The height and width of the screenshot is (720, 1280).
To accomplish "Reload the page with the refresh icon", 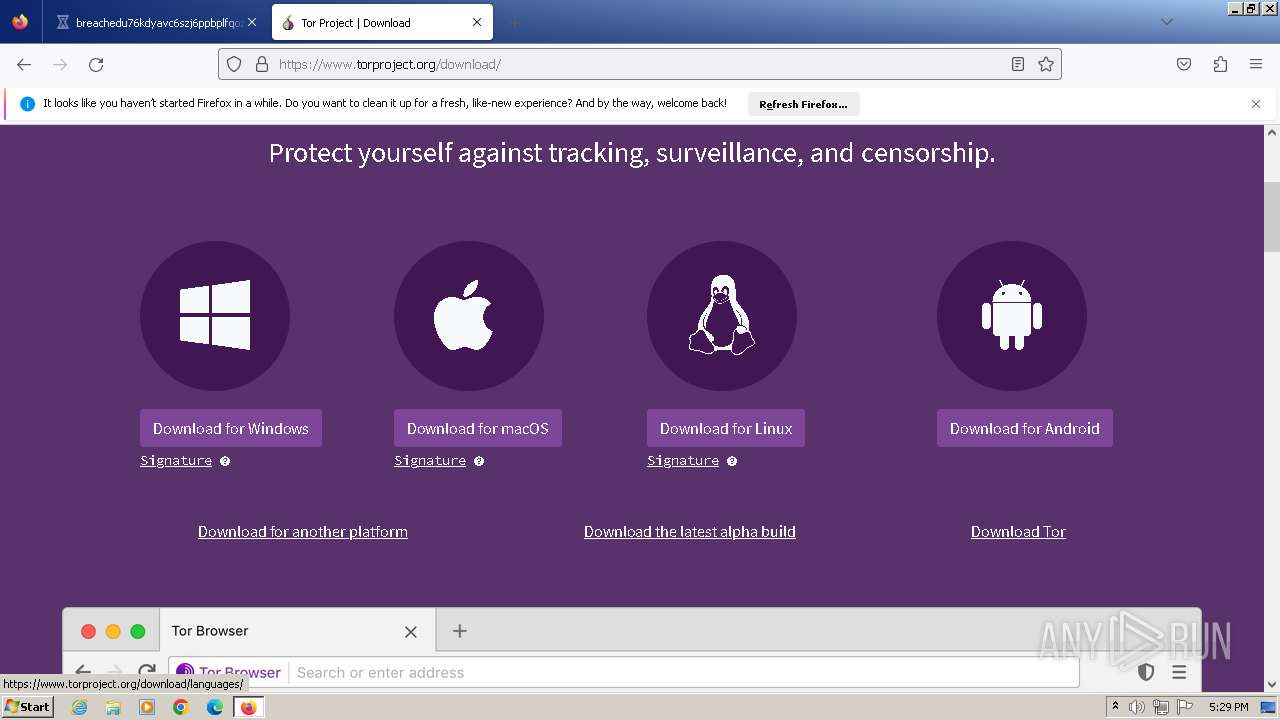I will 96,64.
